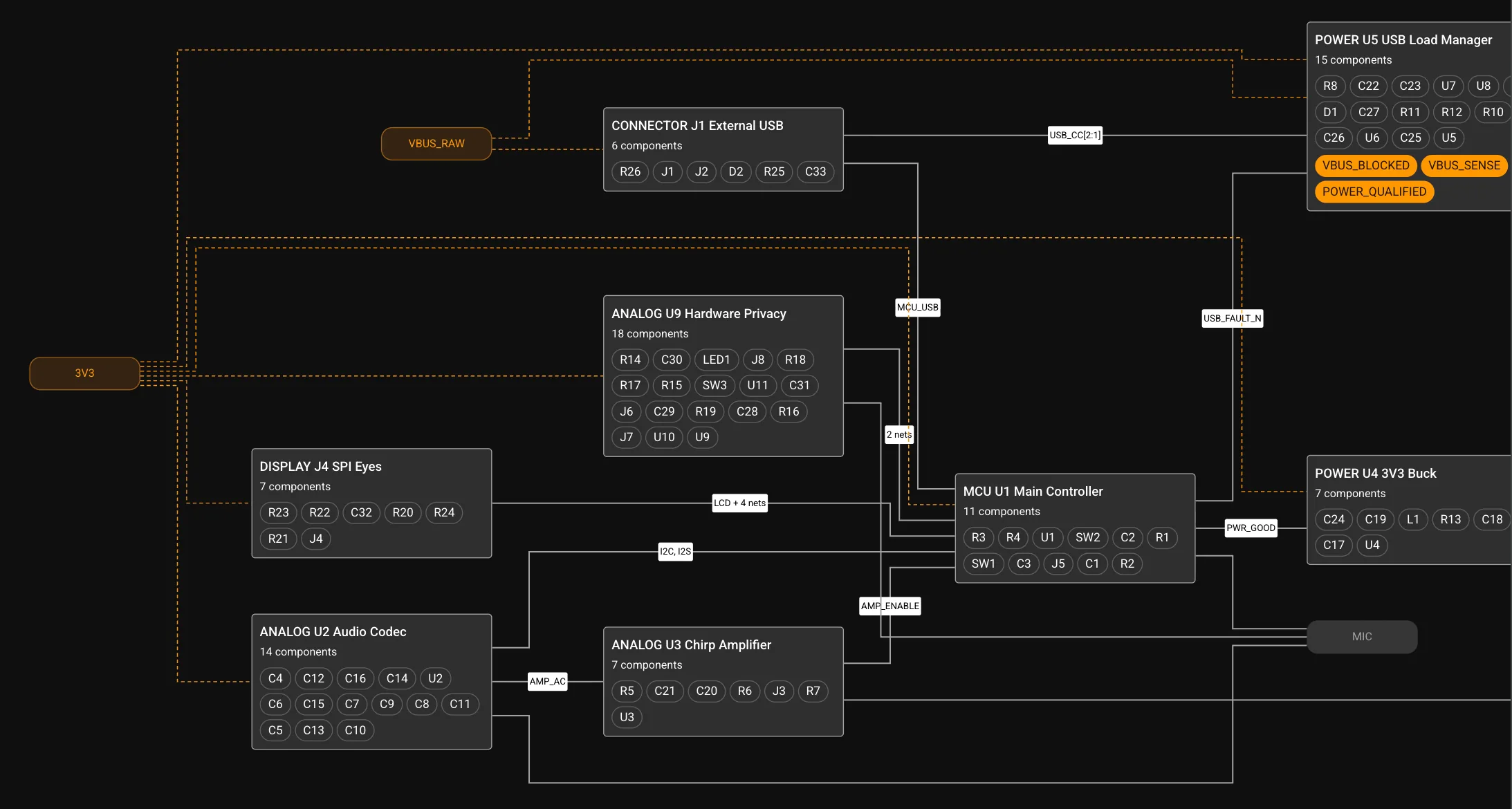The image size is (1512, 809).
Task: Click component R5 chip
Action: pos(627,691)
